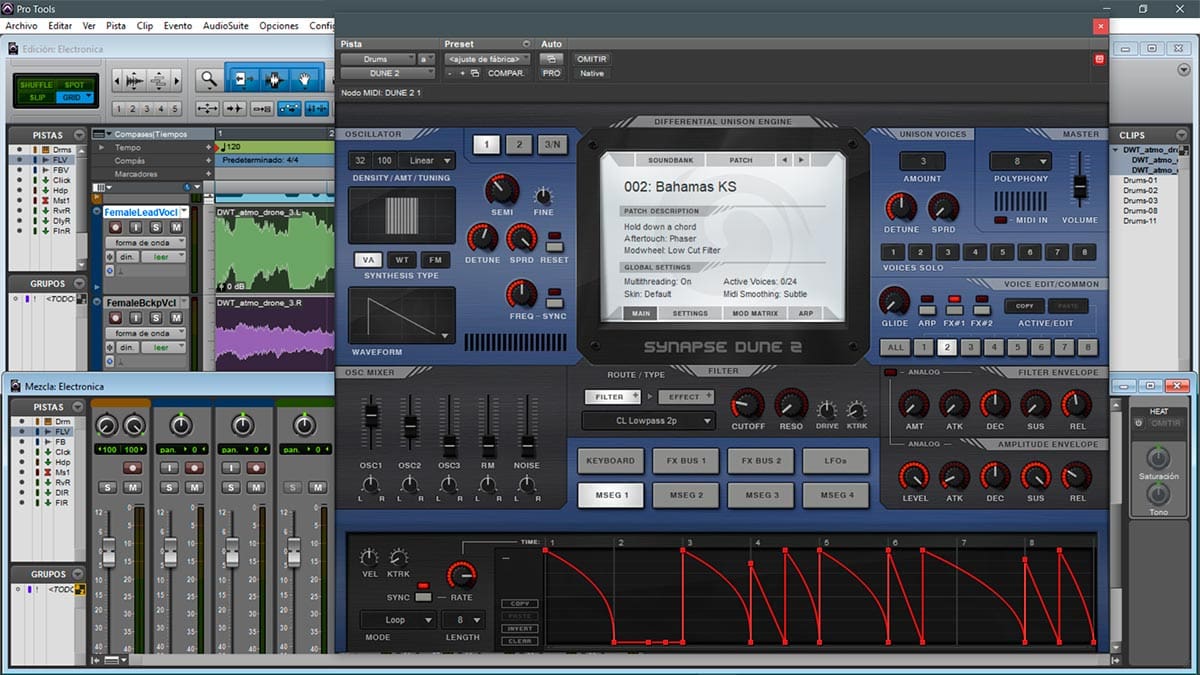Click the filter CUTOFF knob
The height and width of the screenshot is (675, 1200).
(x=747, y=404)
